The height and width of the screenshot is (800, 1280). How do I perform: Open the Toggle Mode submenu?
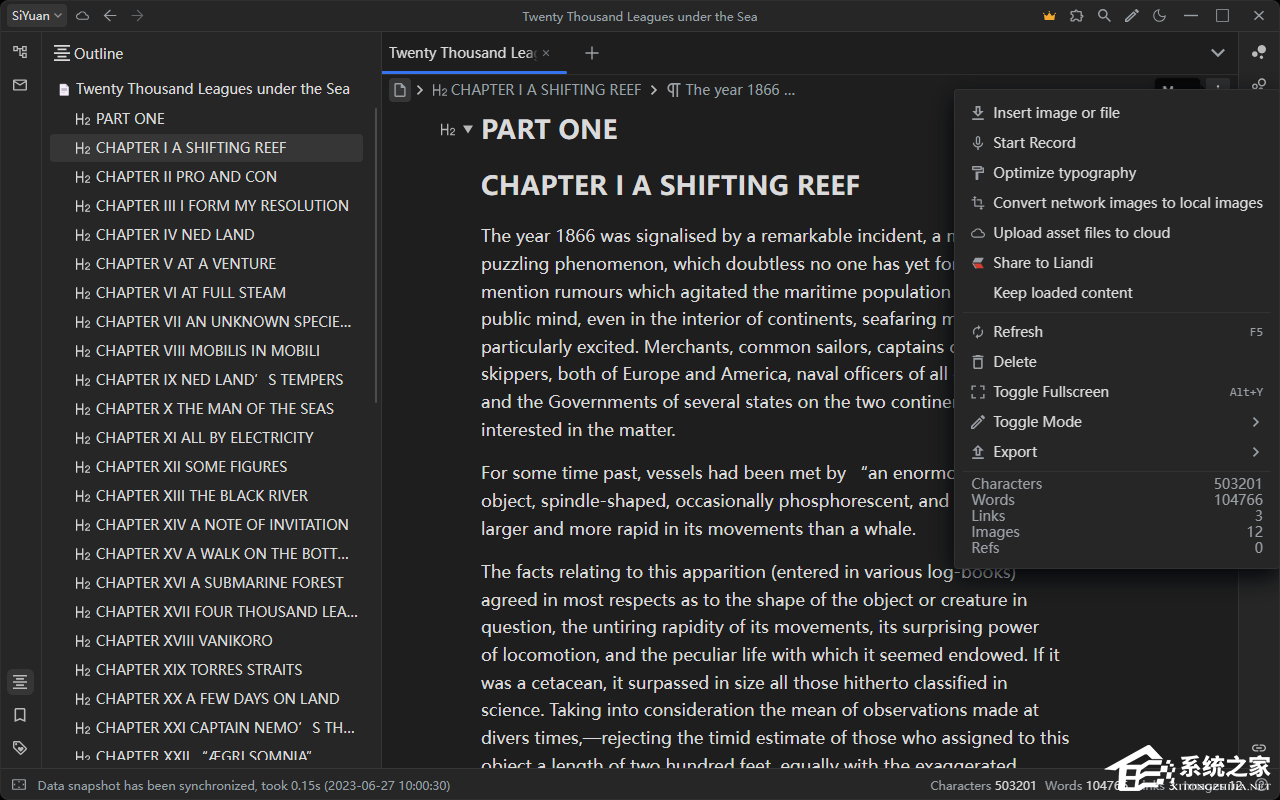tap(1117, 422)
